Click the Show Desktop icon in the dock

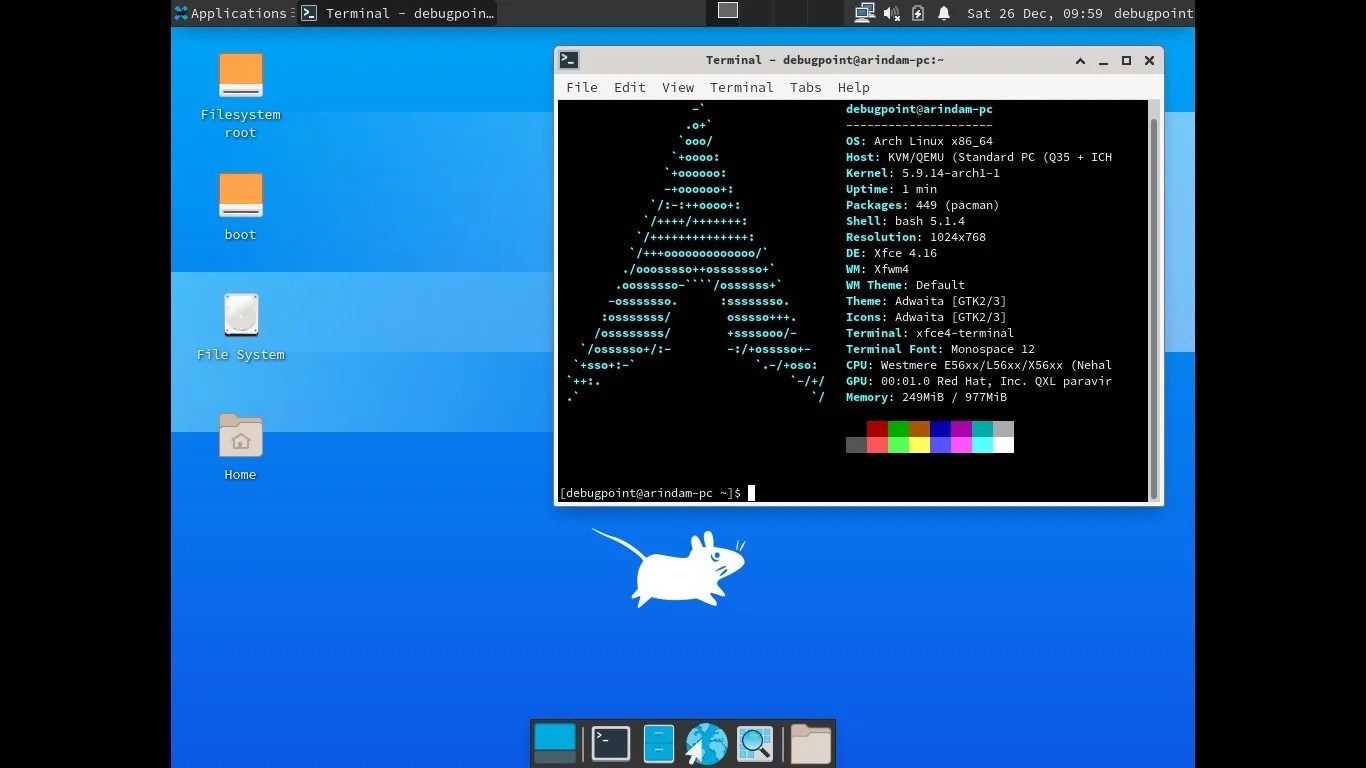coord(555,743)
